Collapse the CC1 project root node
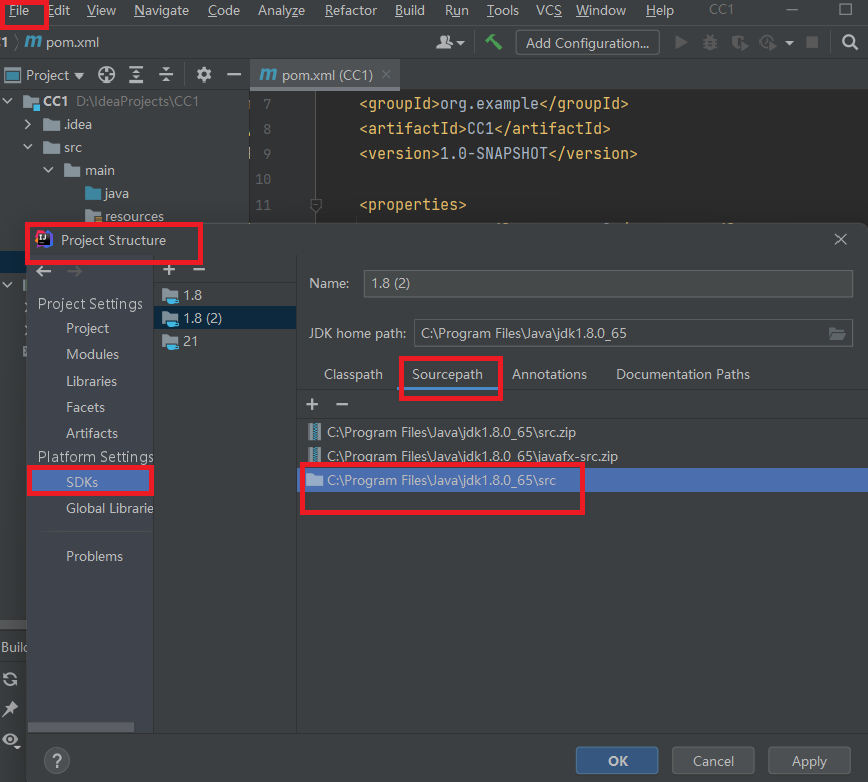The width and height of the screenshot is (868, 782). 8,101
